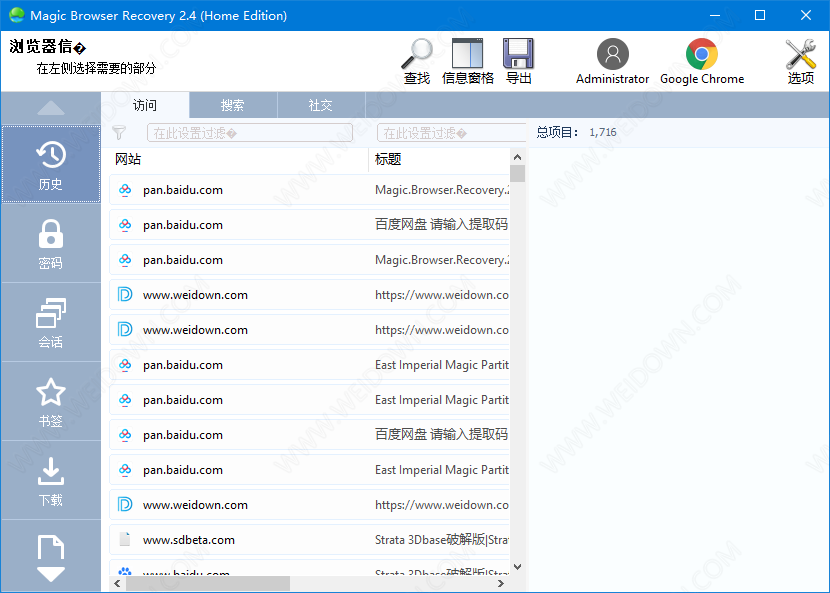Viewport: 830px width, 593px height.
Task: Switch to the 搜索 tab
Action: 233,105
